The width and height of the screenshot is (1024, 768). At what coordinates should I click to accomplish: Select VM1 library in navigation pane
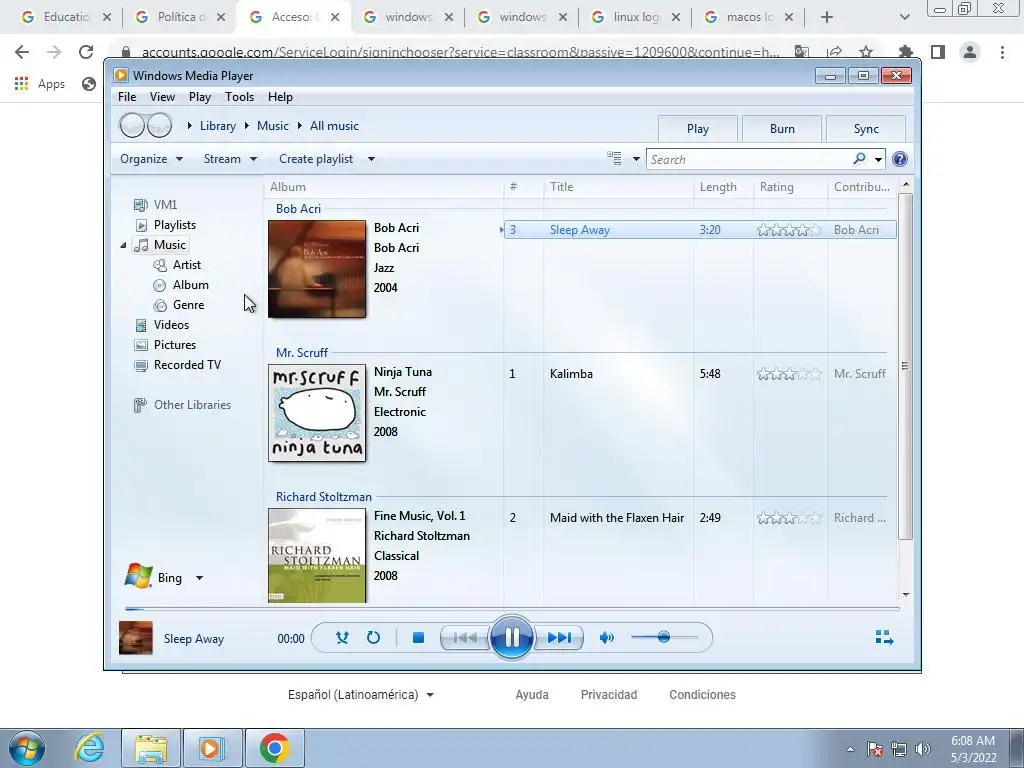point(165,205)
